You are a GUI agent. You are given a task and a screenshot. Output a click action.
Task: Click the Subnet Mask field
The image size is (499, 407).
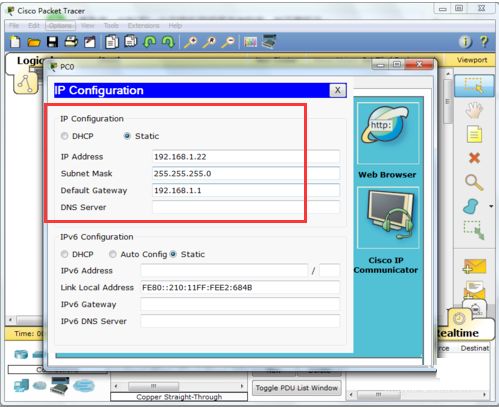point(246,173)
